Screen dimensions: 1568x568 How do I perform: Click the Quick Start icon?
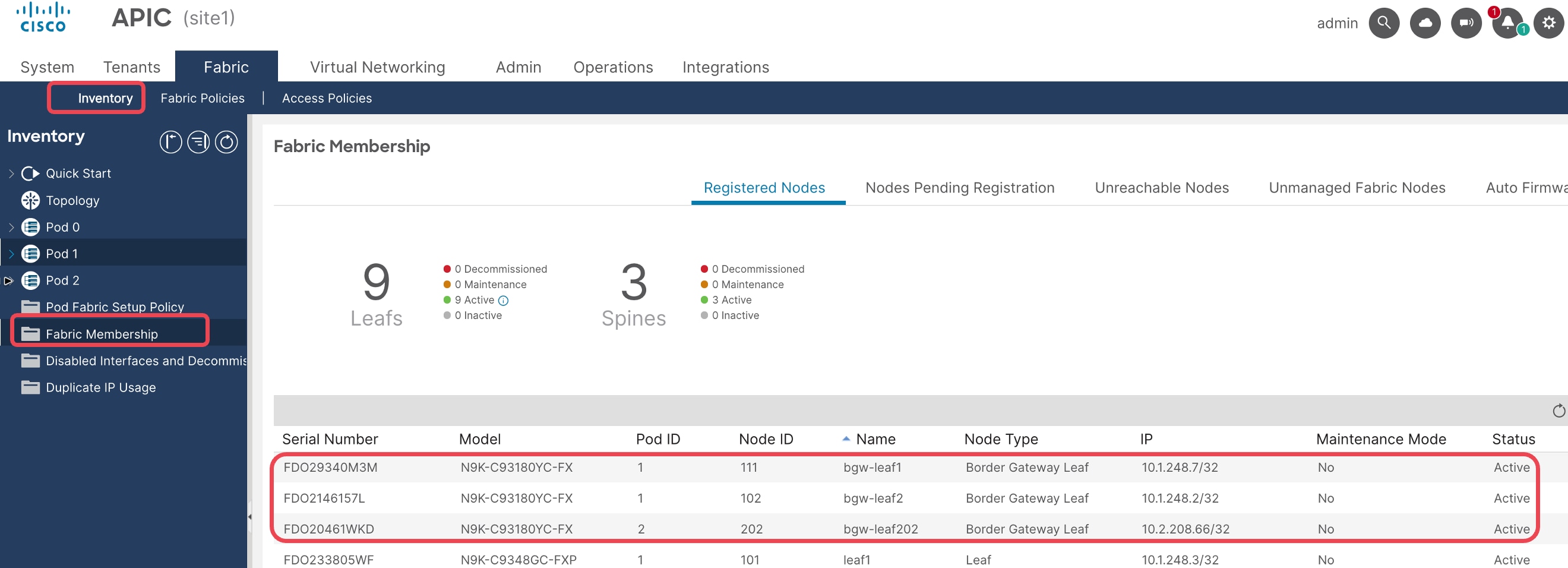tap(30, 173)
